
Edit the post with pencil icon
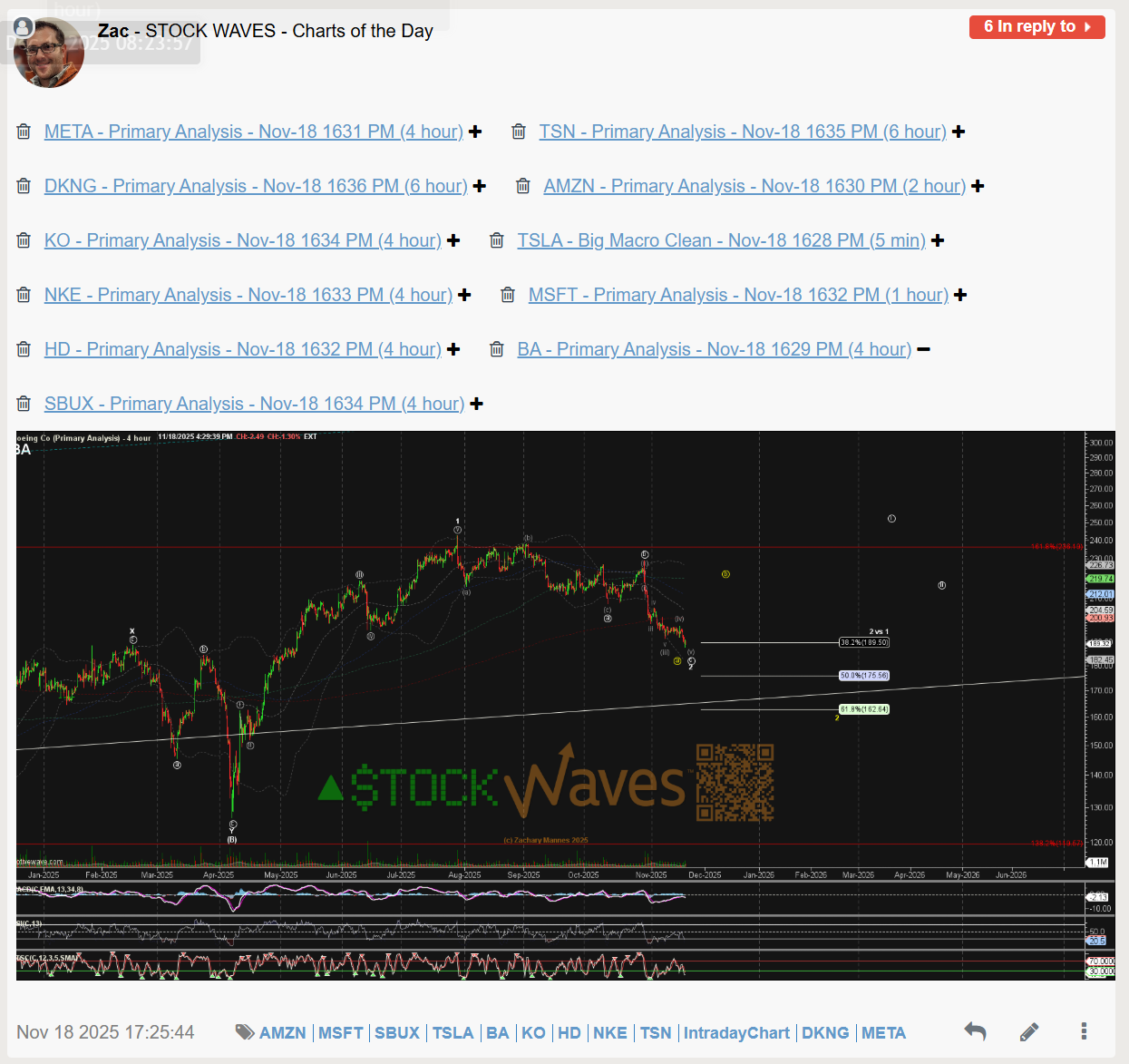point(1029,1031)
